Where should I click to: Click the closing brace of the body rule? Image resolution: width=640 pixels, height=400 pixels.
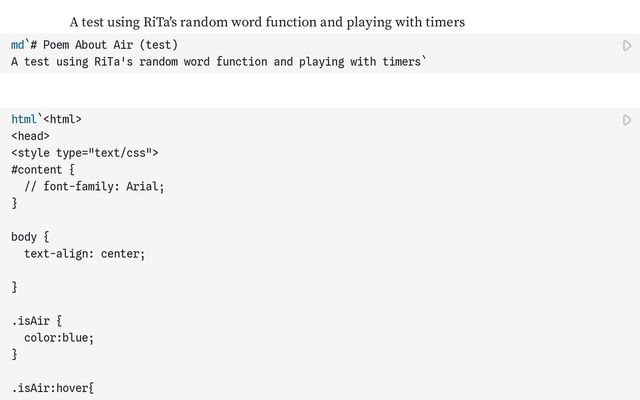tap(14, 287)
